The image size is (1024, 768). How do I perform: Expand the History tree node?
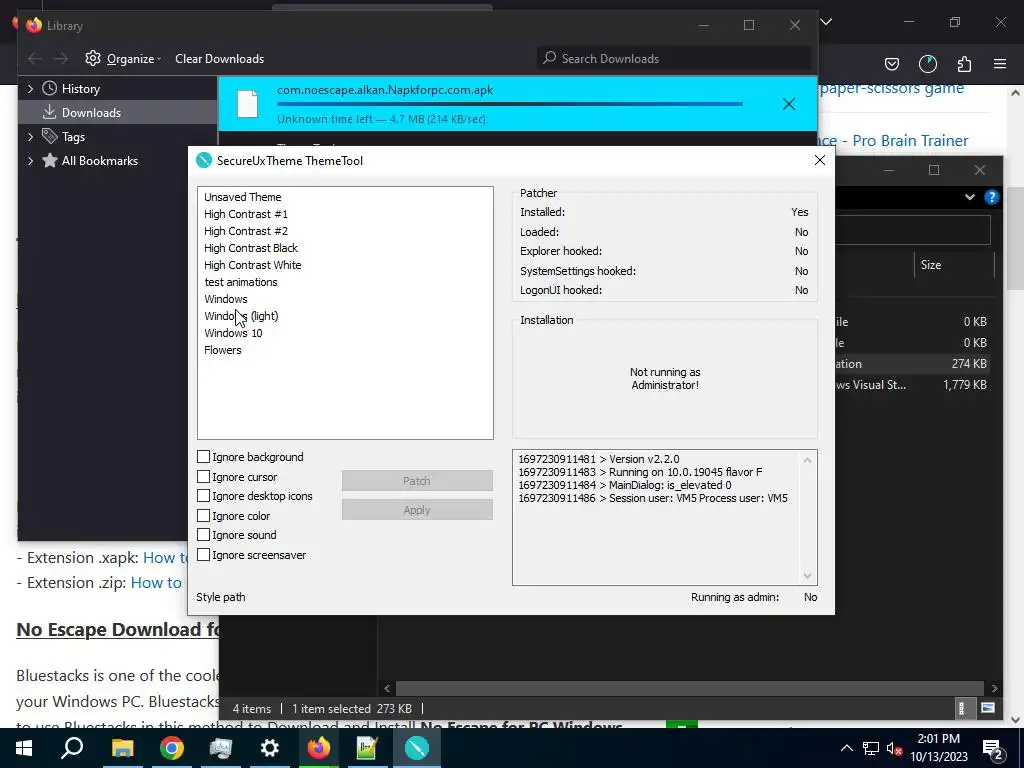pyautogui.click(x=30, y=88)
